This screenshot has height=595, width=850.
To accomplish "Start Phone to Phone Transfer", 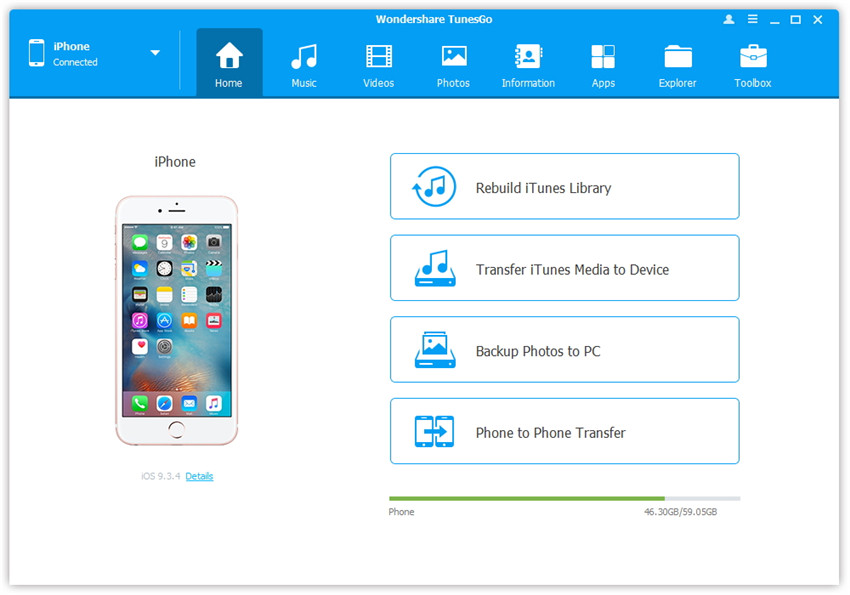I will coord(564,432).
